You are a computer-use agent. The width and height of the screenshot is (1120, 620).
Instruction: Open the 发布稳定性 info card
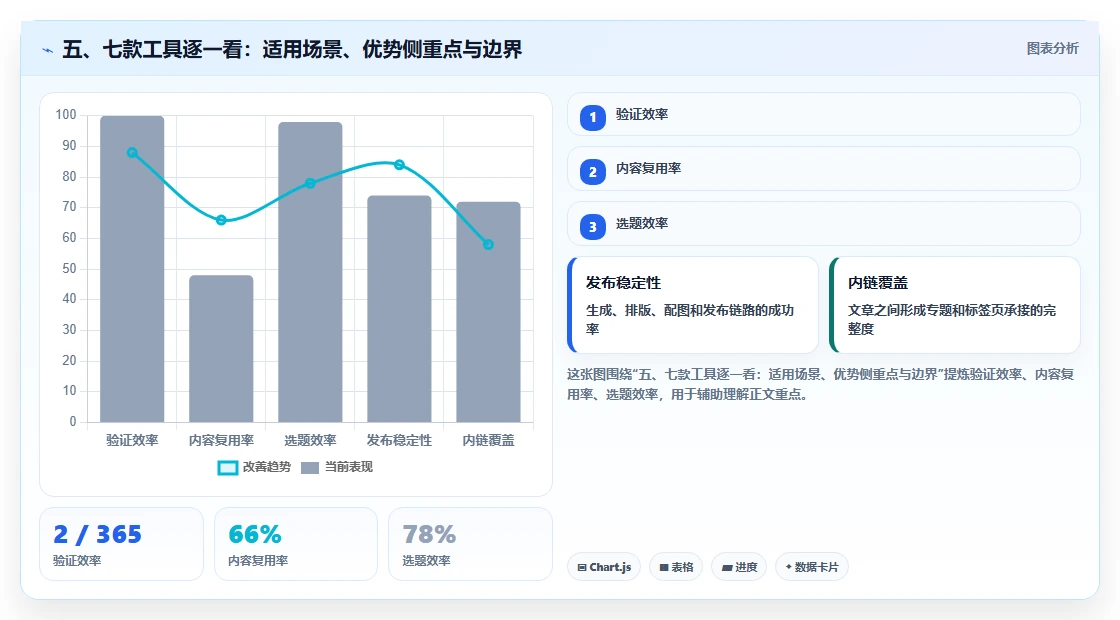[x=693, y=305]
